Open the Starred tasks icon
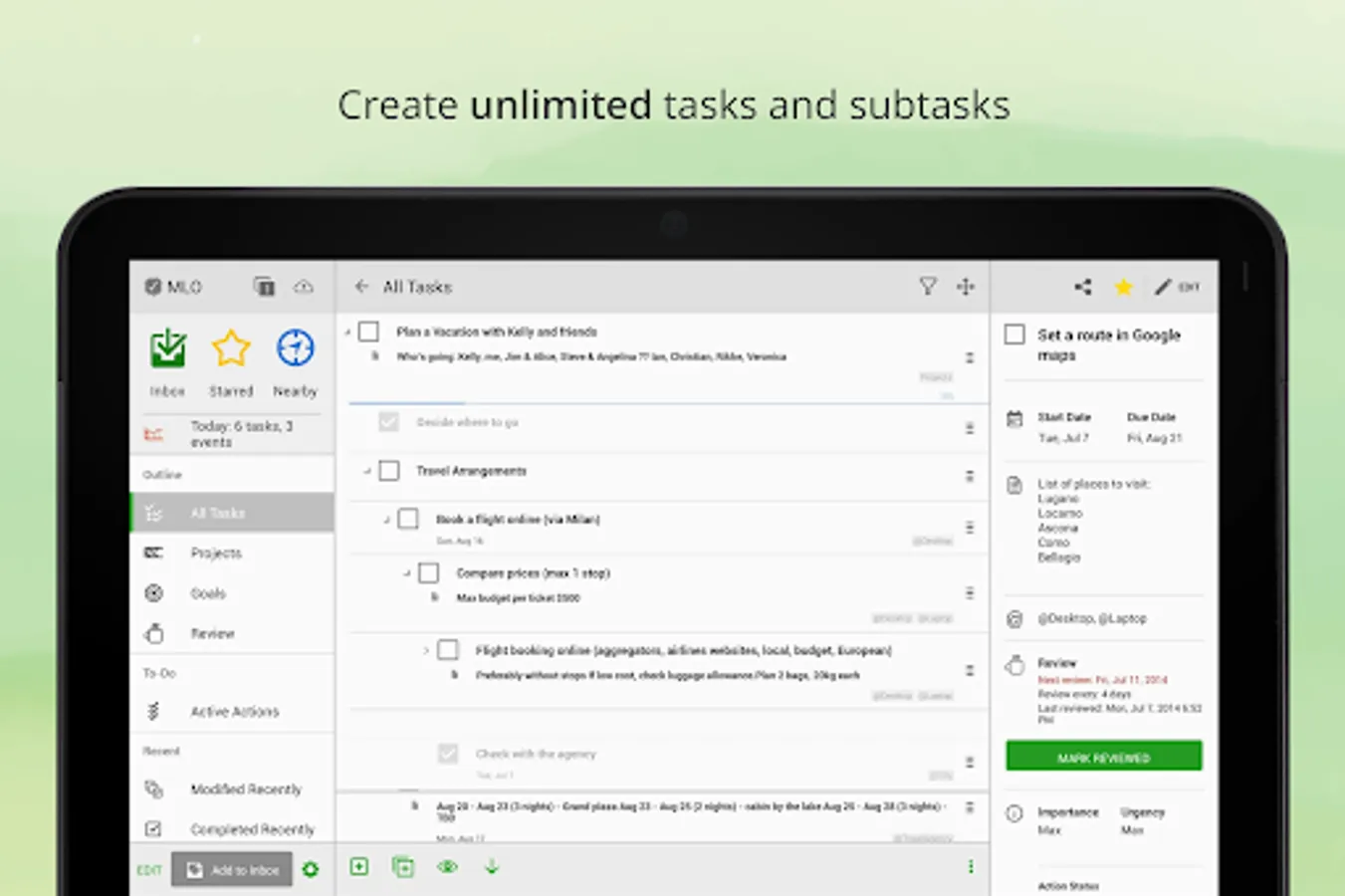 click(x=231, y=349)
